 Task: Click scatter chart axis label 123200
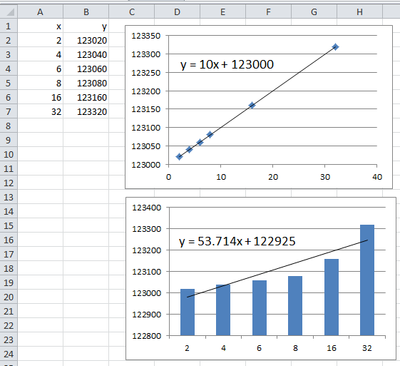[x=146, y=91]
